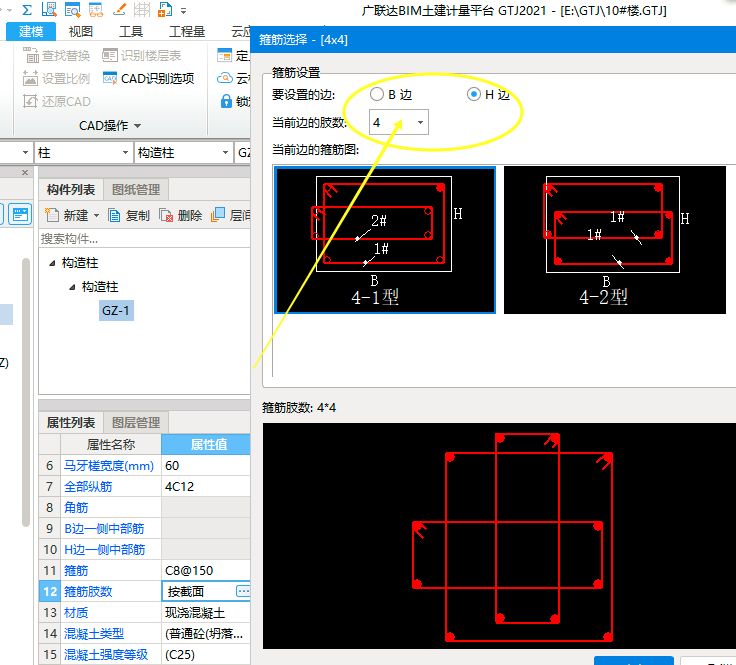Select the 4-2型 stirrup diagram thumbnail
Viewport: 736px width, 665px height.
pyautogui.click(x=615, y=240)
